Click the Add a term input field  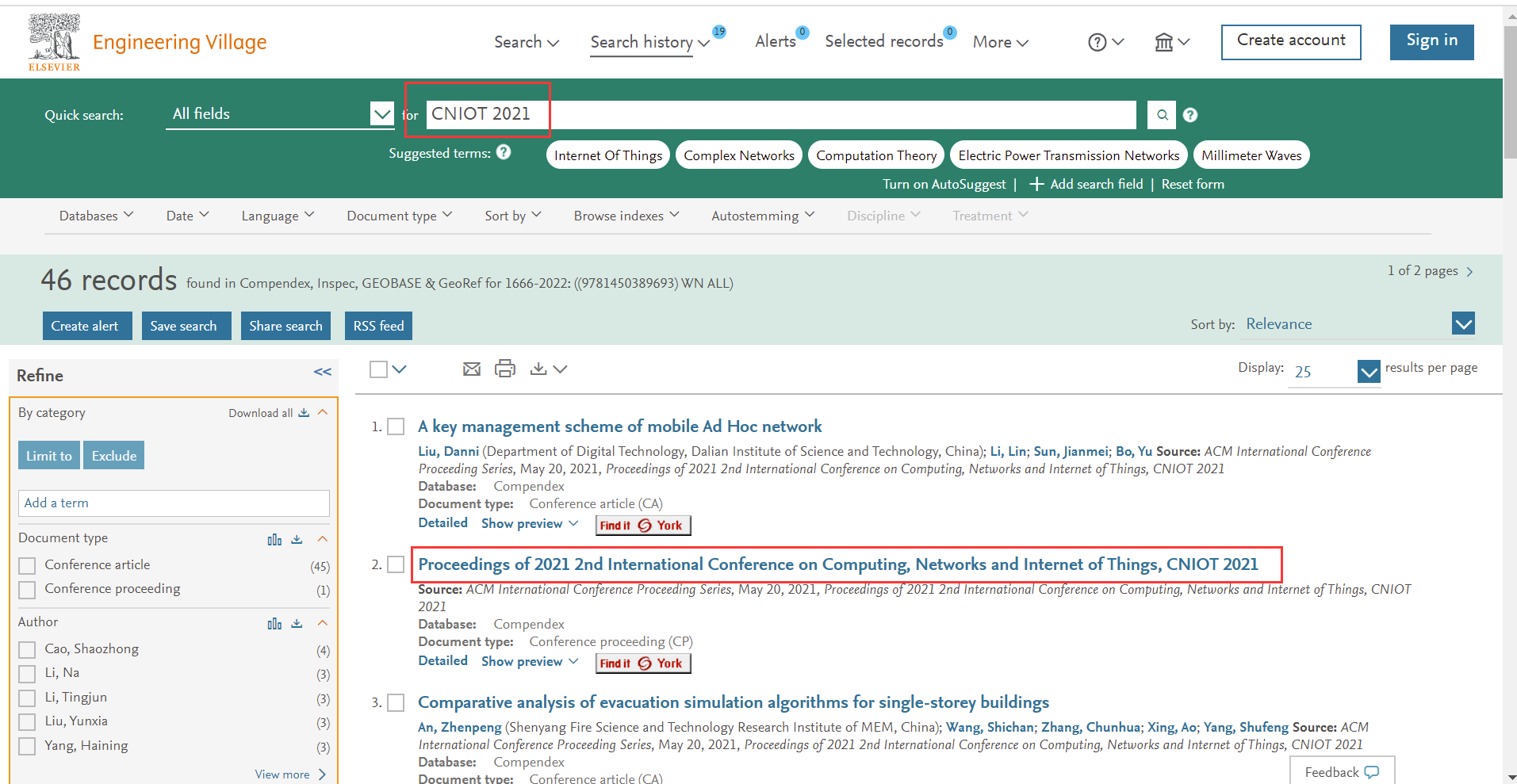(174, 503)
